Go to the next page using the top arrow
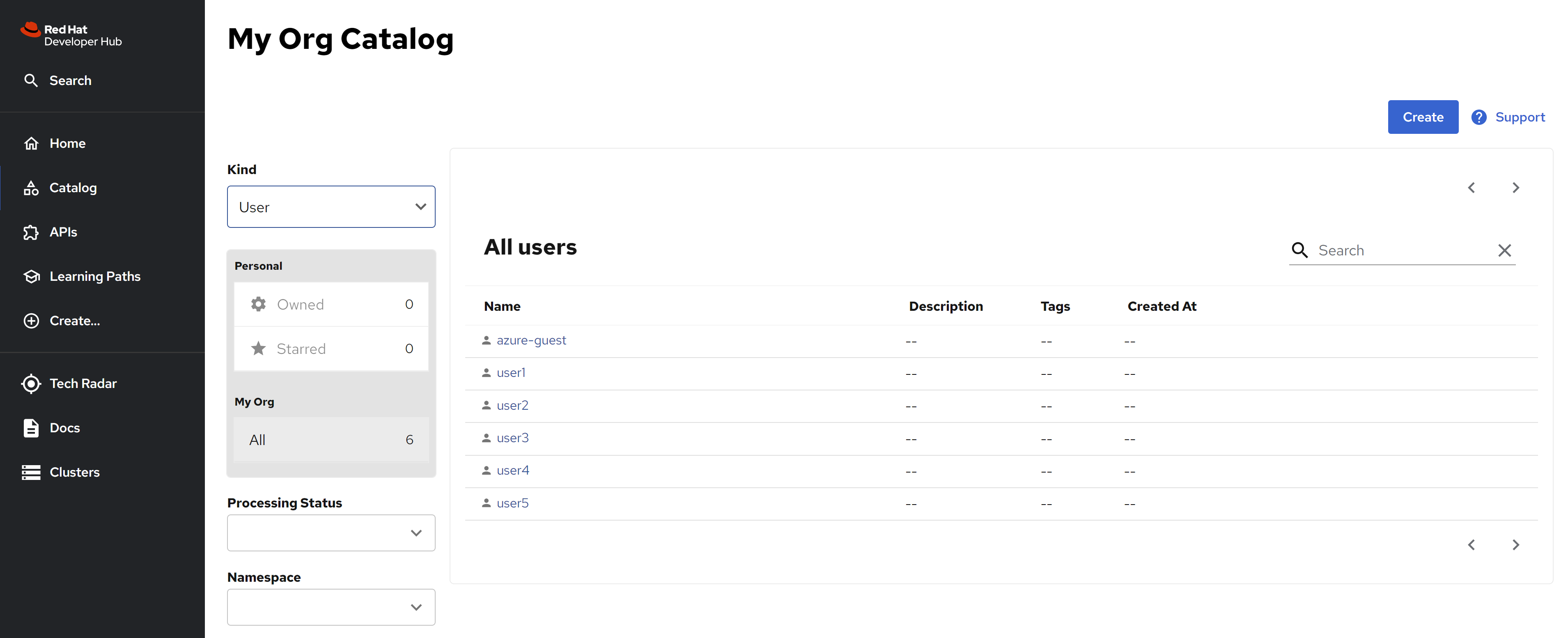This screenshot has height=638, width=1568. pos(1516,188)
